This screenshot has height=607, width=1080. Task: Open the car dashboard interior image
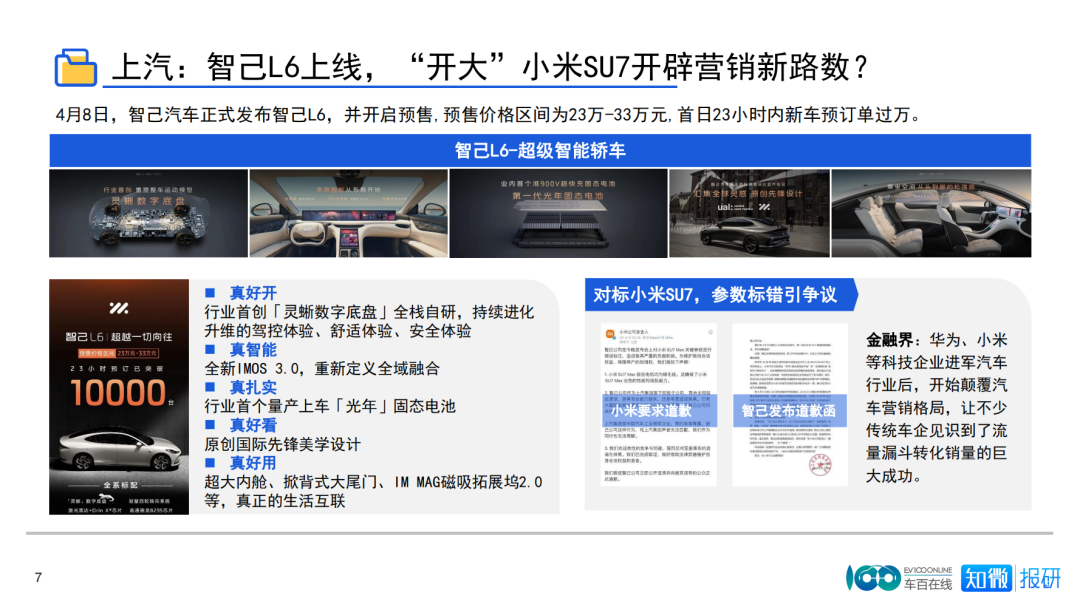(x=349, y=214)
